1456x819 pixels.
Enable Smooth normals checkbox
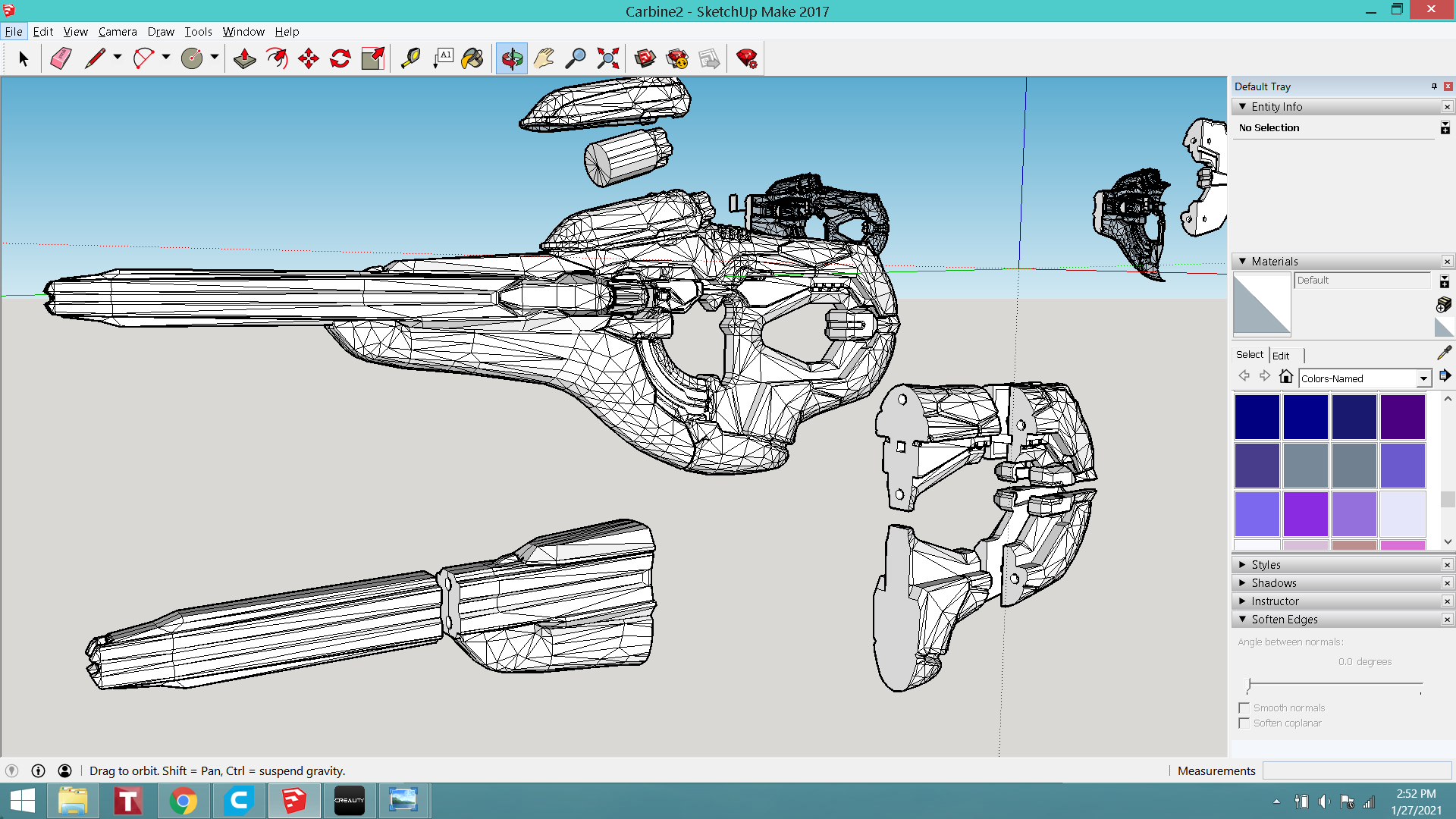1244,708
